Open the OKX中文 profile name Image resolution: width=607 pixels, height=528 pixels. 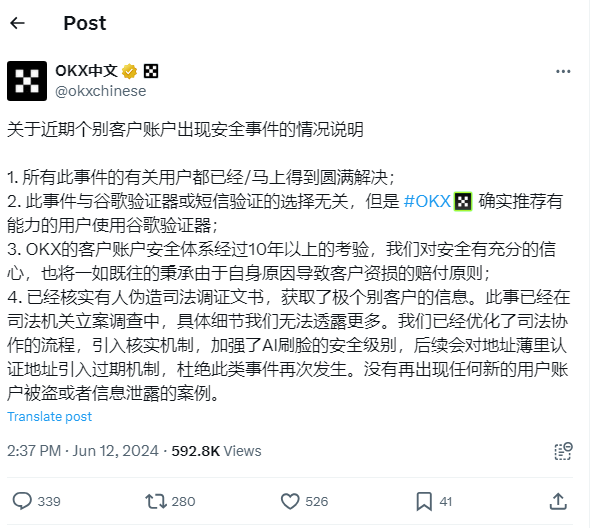click(x=87, y=72)
